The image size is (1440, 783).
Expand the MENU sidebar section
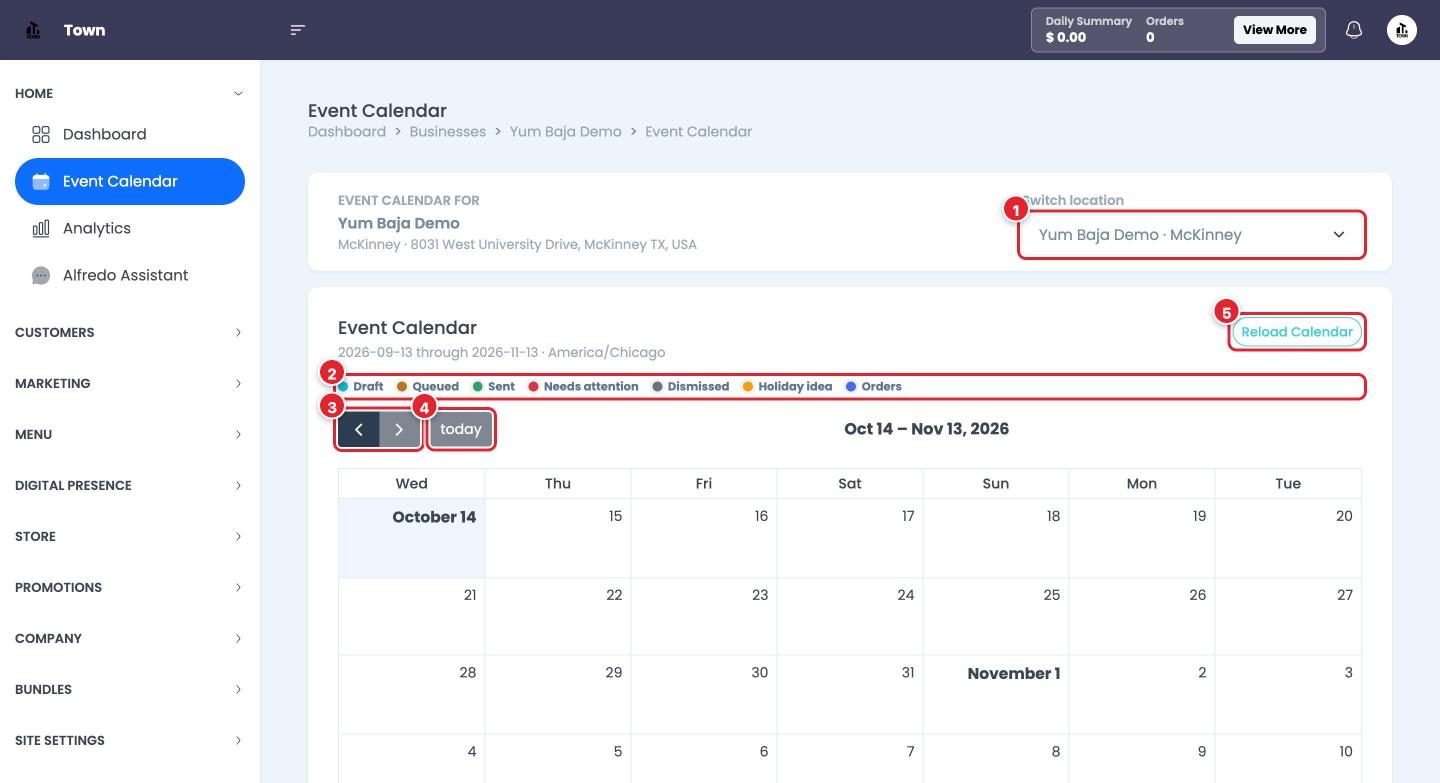(x=130, y=434)
